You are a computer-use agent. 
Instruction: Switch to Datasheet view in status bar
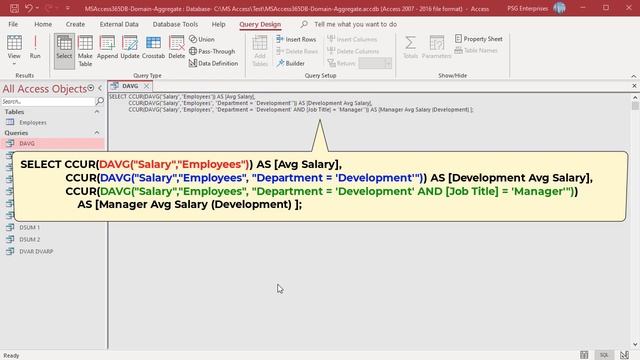click(584, 355)
